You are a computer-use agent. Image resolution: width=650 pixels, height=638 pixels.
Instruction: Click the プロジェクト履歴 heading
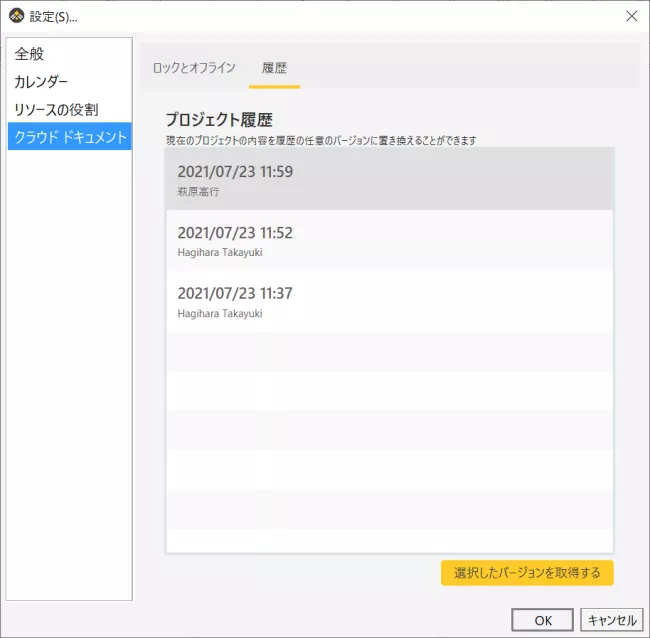click(219, 120)
